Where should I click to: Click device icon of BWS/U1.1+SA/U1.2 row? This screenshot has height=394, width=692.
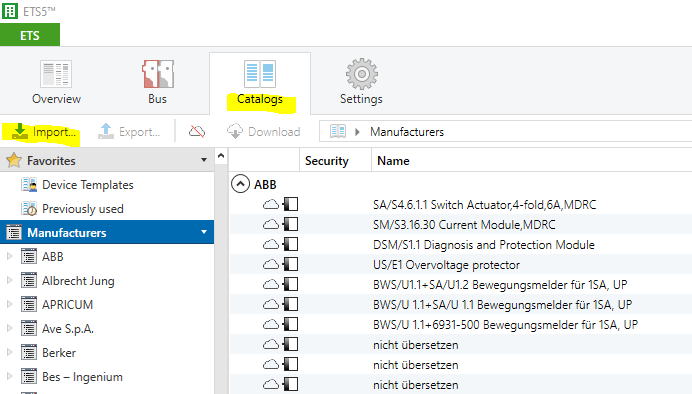(290, 284)
